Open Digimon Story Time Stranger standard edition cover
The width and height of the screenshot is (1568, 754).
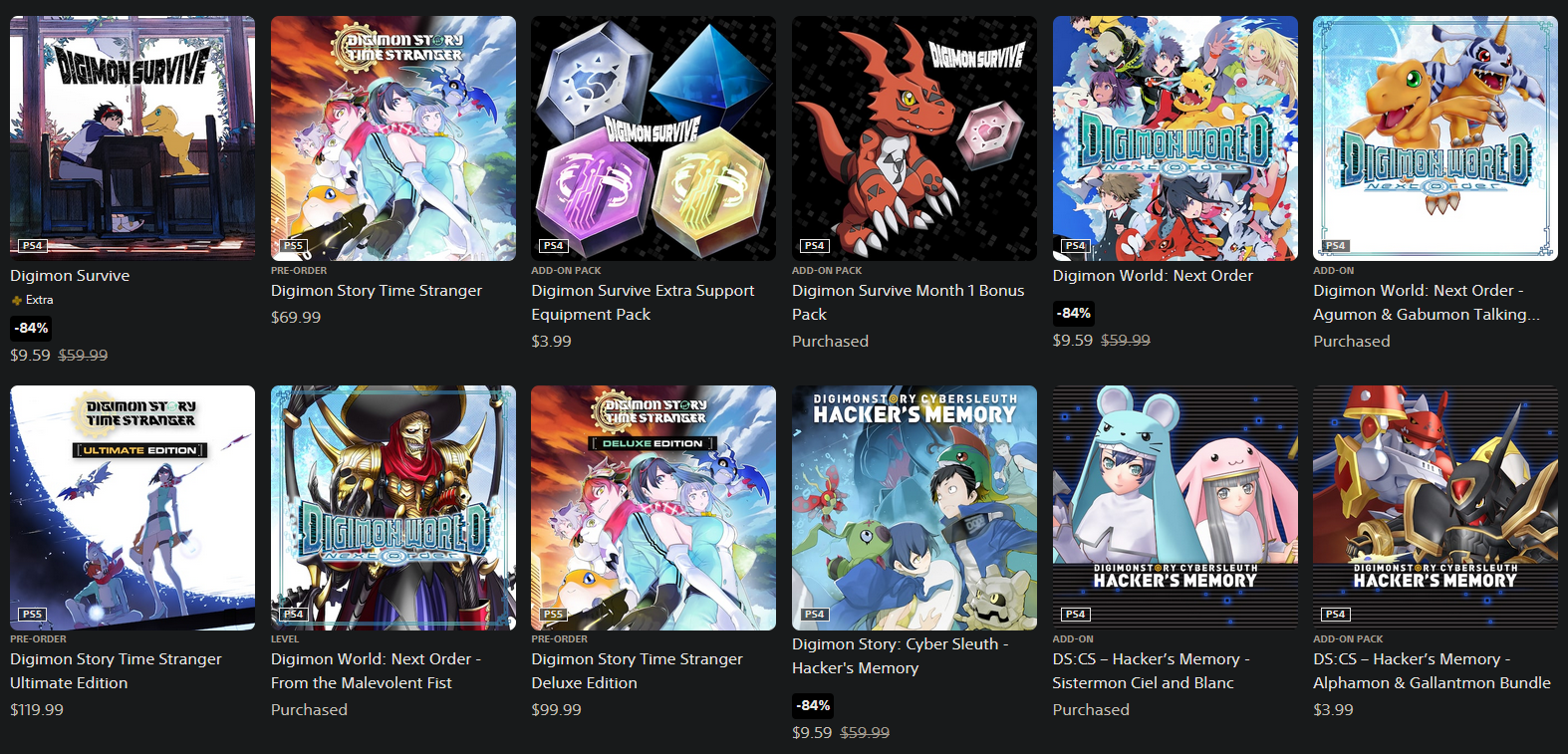(x=393, y=138)
